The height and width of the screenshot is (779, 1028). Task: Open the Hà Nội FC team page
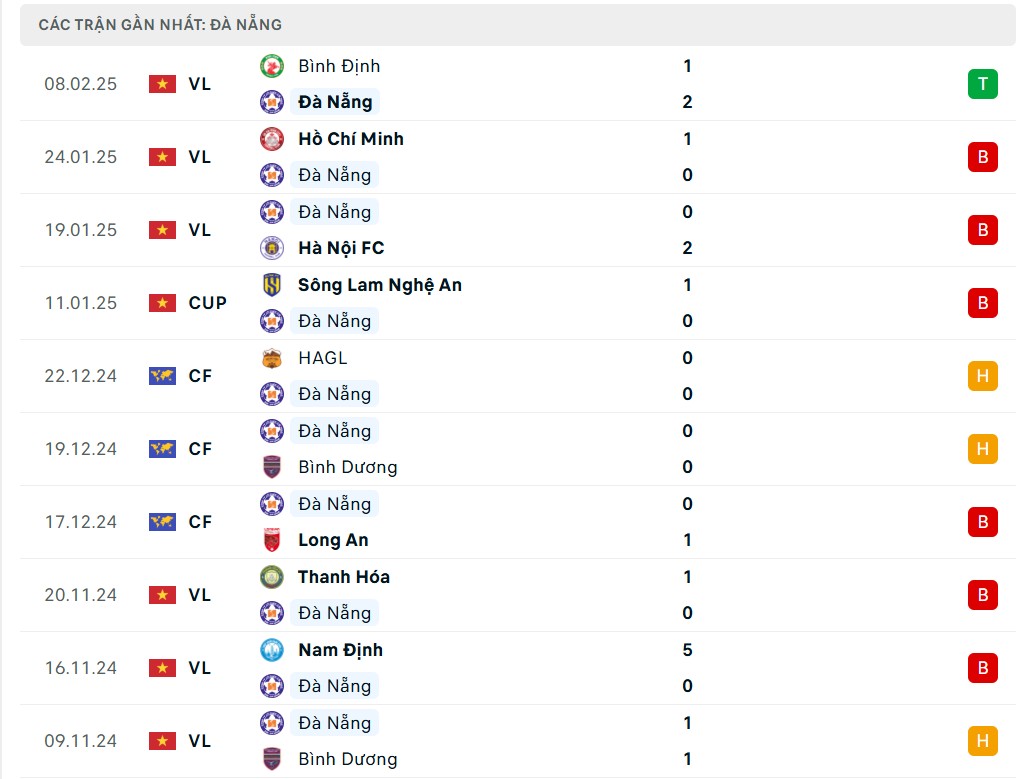click(343, 248)
